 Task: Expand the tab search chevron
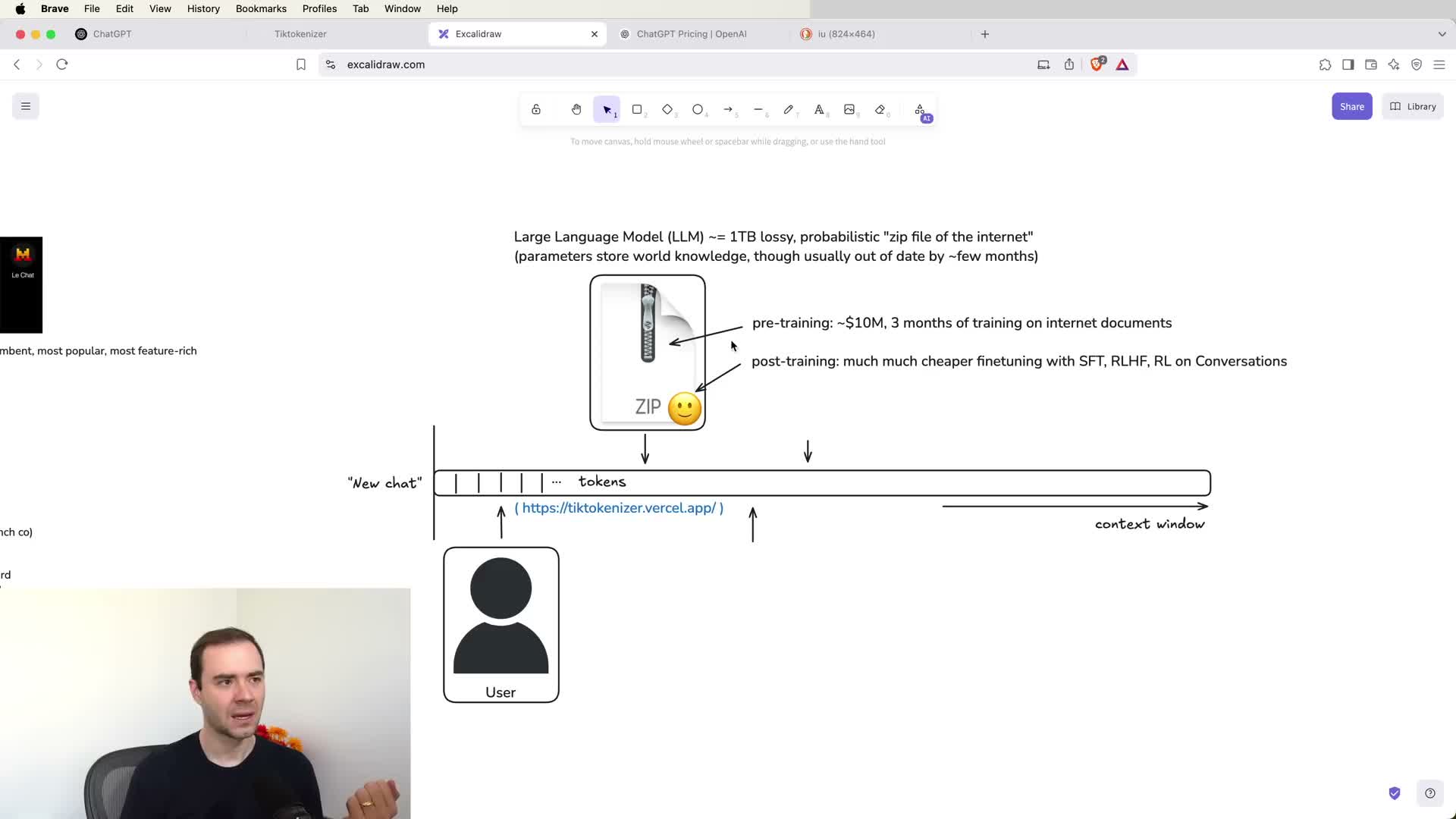pos(1442,34)
